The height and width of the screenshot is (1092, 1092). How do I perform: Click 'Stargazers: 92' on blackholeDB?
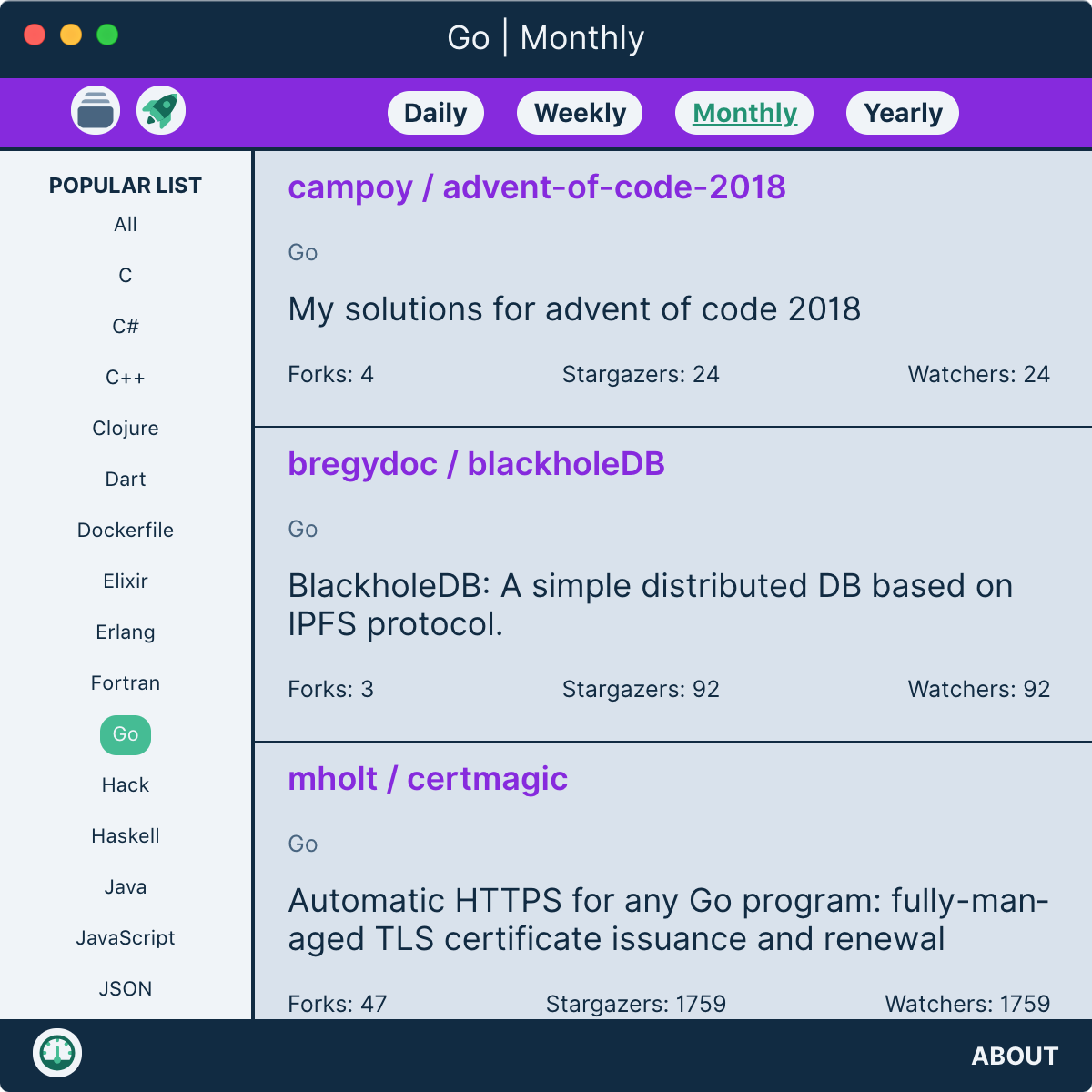[641, 690]
